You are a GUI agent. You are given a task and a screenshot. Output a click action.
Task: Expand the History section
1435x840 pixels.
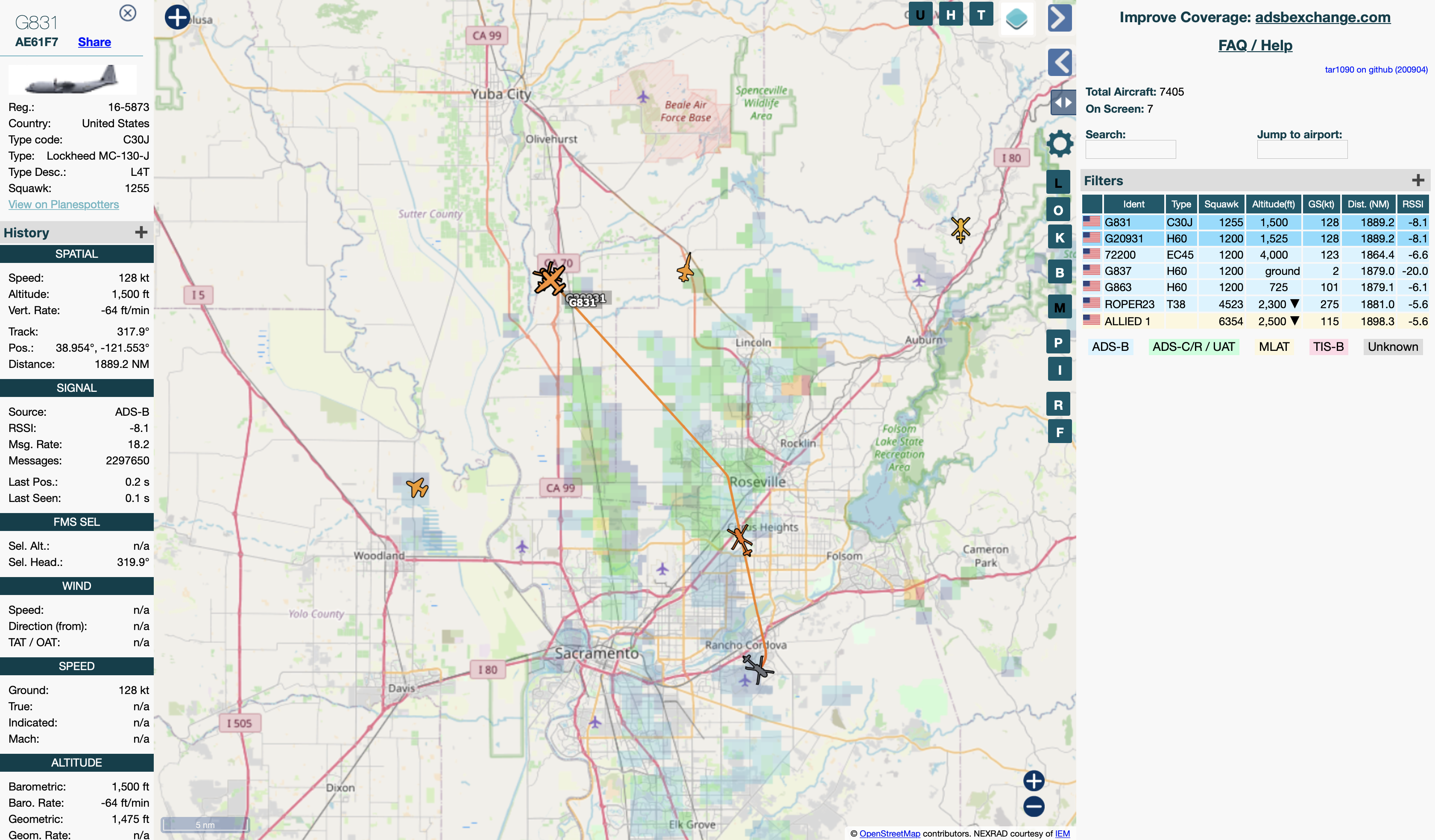pos(141,232)
